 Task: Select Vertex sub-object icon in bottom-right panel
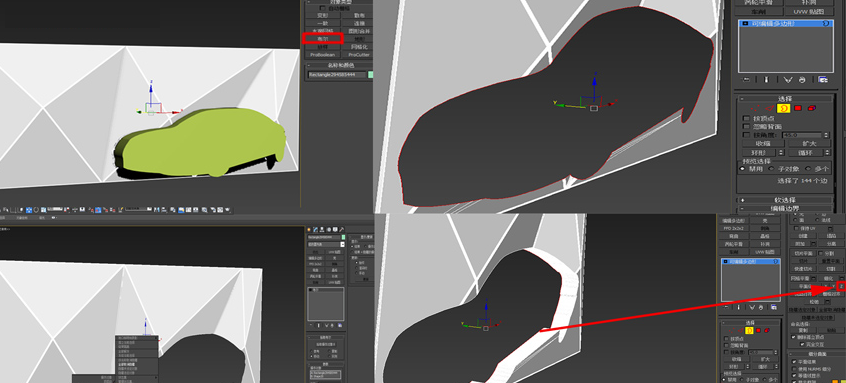click(732, 330)
